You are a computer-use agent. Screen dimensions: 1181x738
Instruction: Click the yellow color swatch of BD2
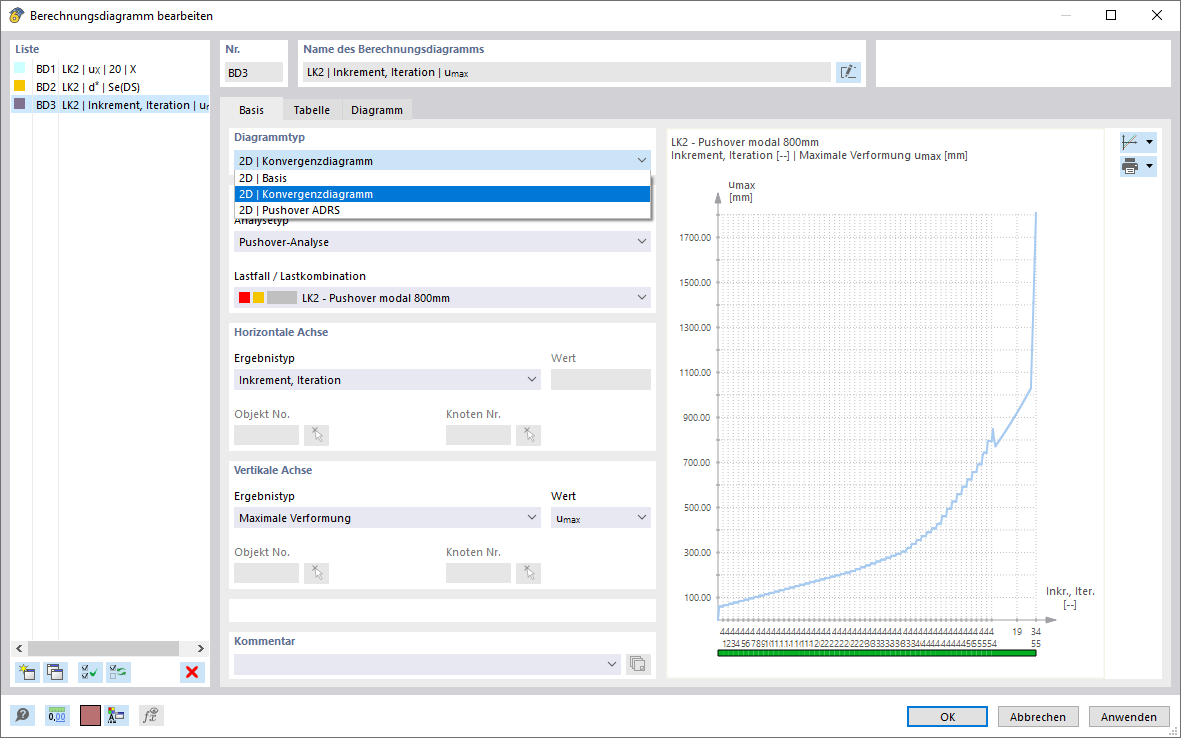pos(20,86)
